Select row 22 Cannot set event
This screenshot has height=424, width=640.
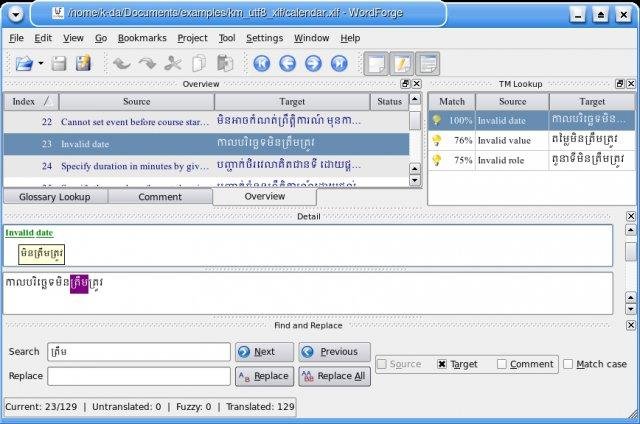click(x=206, y=122)
